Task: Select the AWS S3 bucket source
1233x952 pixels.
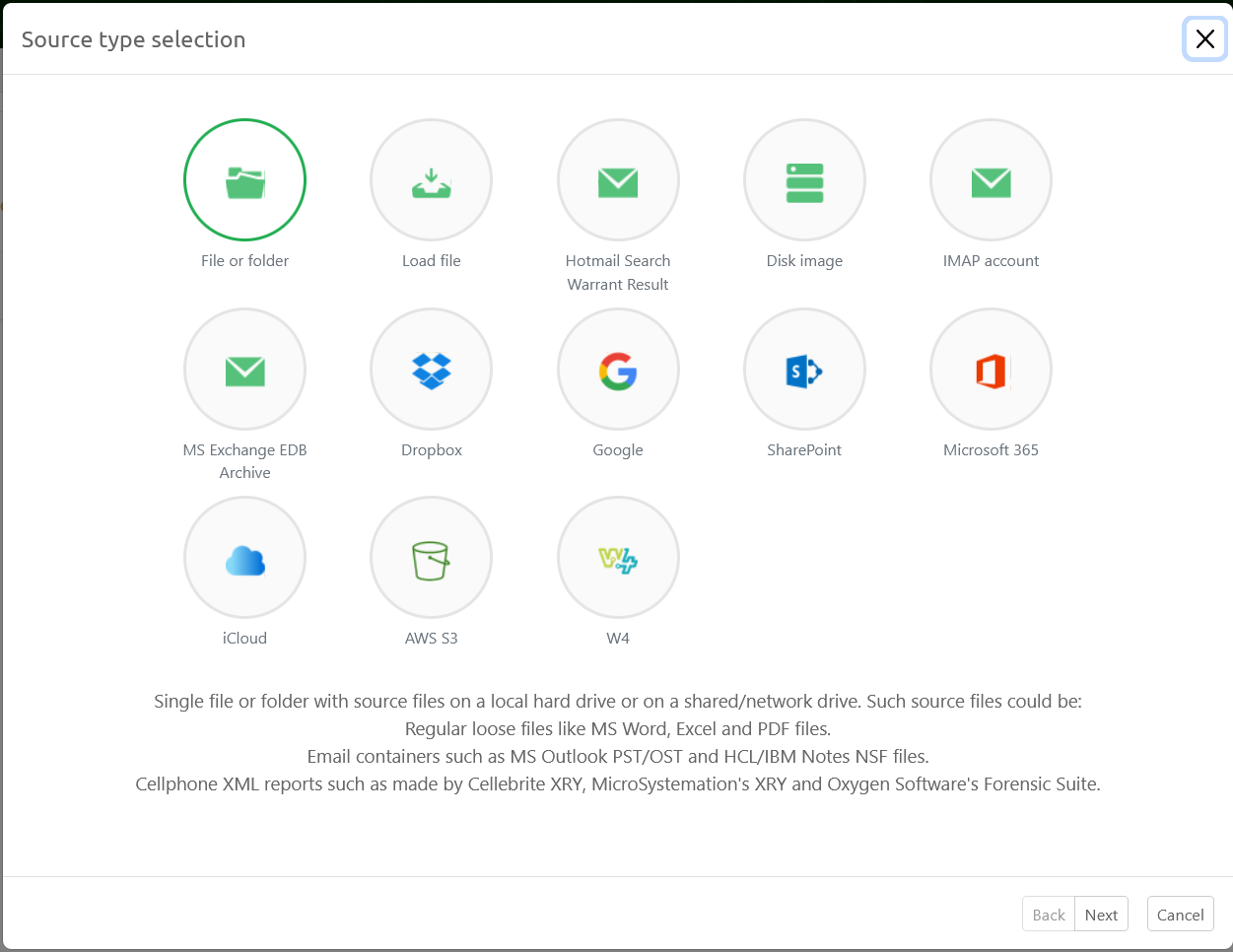Action: click(x=431, y=557)
